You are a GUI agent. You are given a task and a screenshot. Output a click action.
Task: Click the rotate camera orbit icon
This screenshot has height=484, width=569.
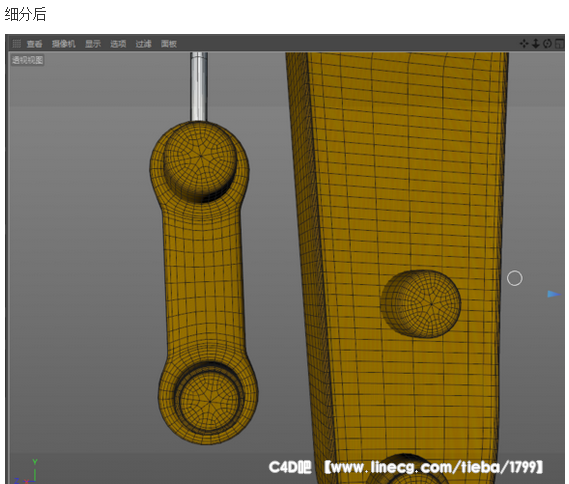point(547,44)
